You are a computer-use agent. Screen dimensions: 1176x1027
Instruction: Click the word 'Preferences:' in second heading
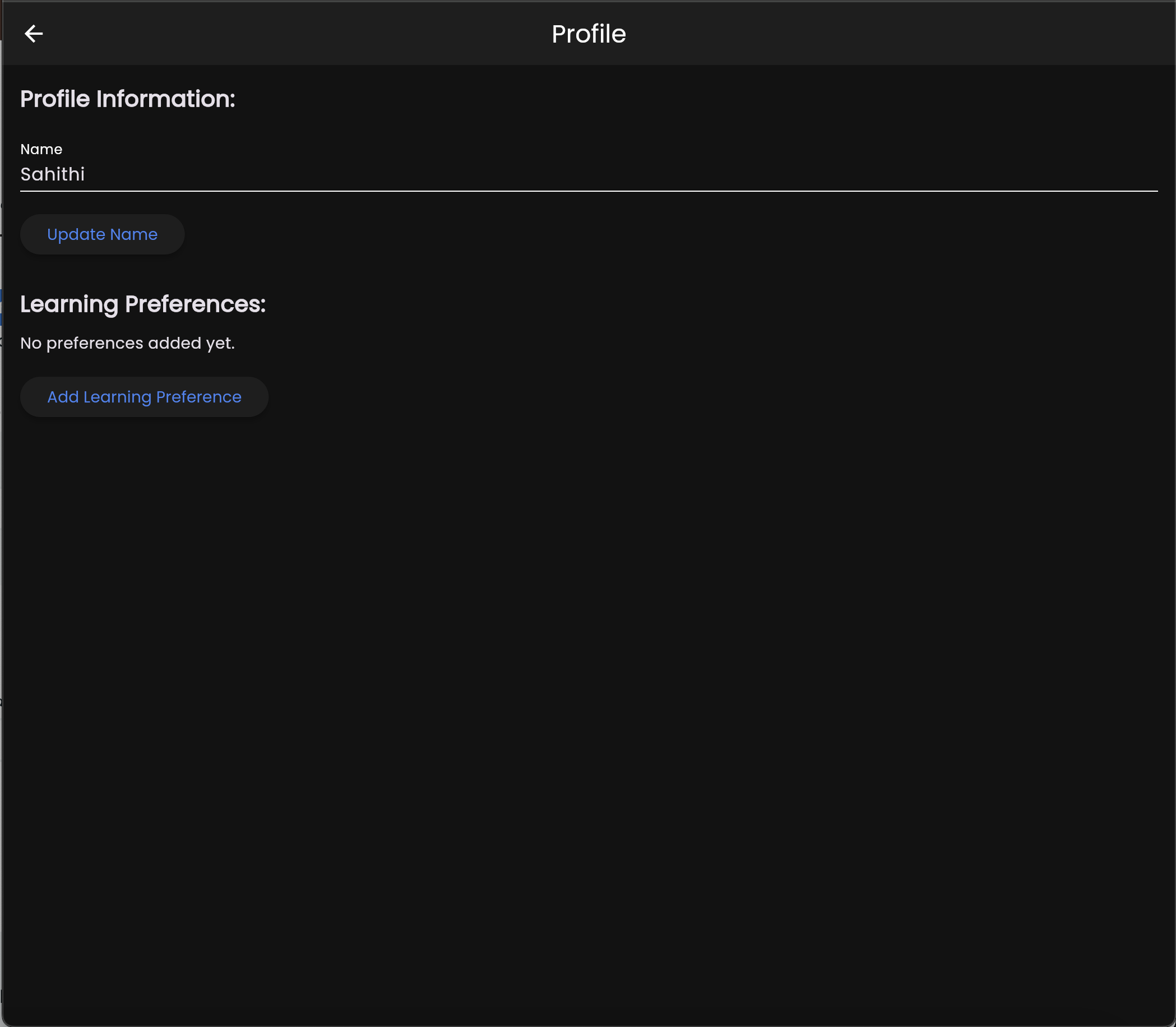point(195,304)
